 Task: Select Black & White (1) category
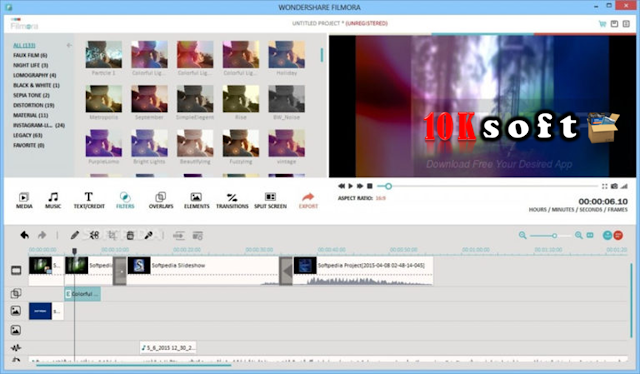tap(36, 85)
